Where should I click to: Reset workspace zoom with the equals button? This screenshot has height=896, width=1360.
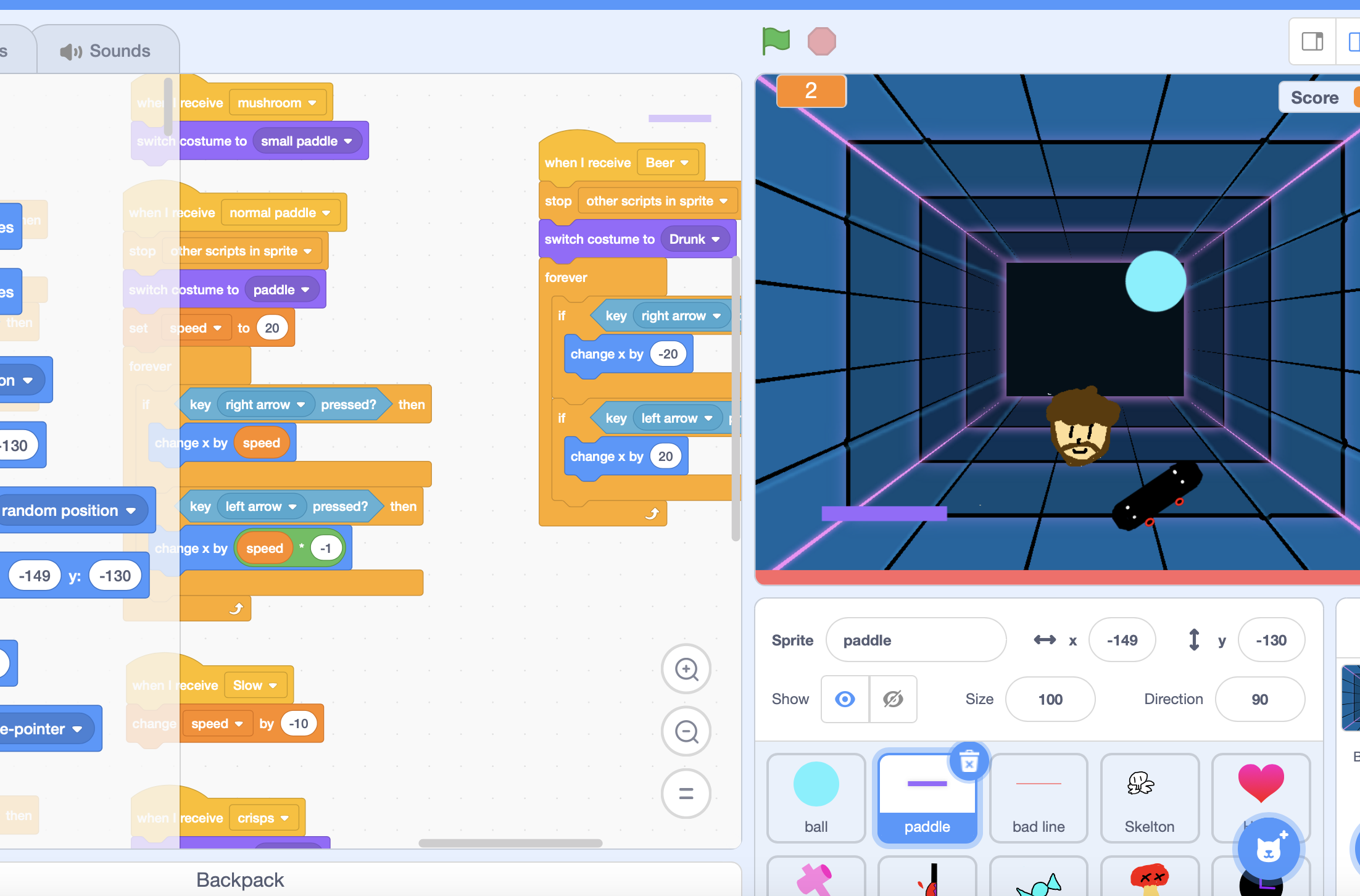point(686,794)
